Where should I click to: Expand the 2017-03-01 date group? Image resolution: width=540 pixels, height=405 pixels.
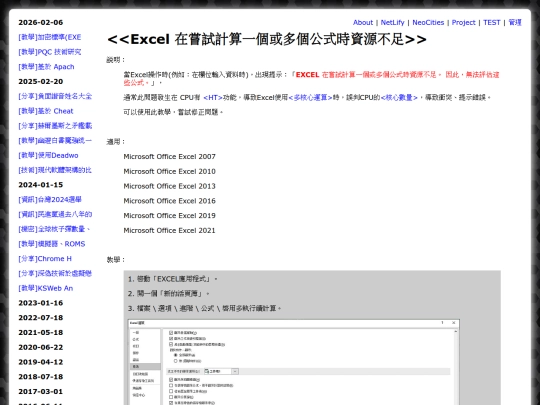point(41,392)
